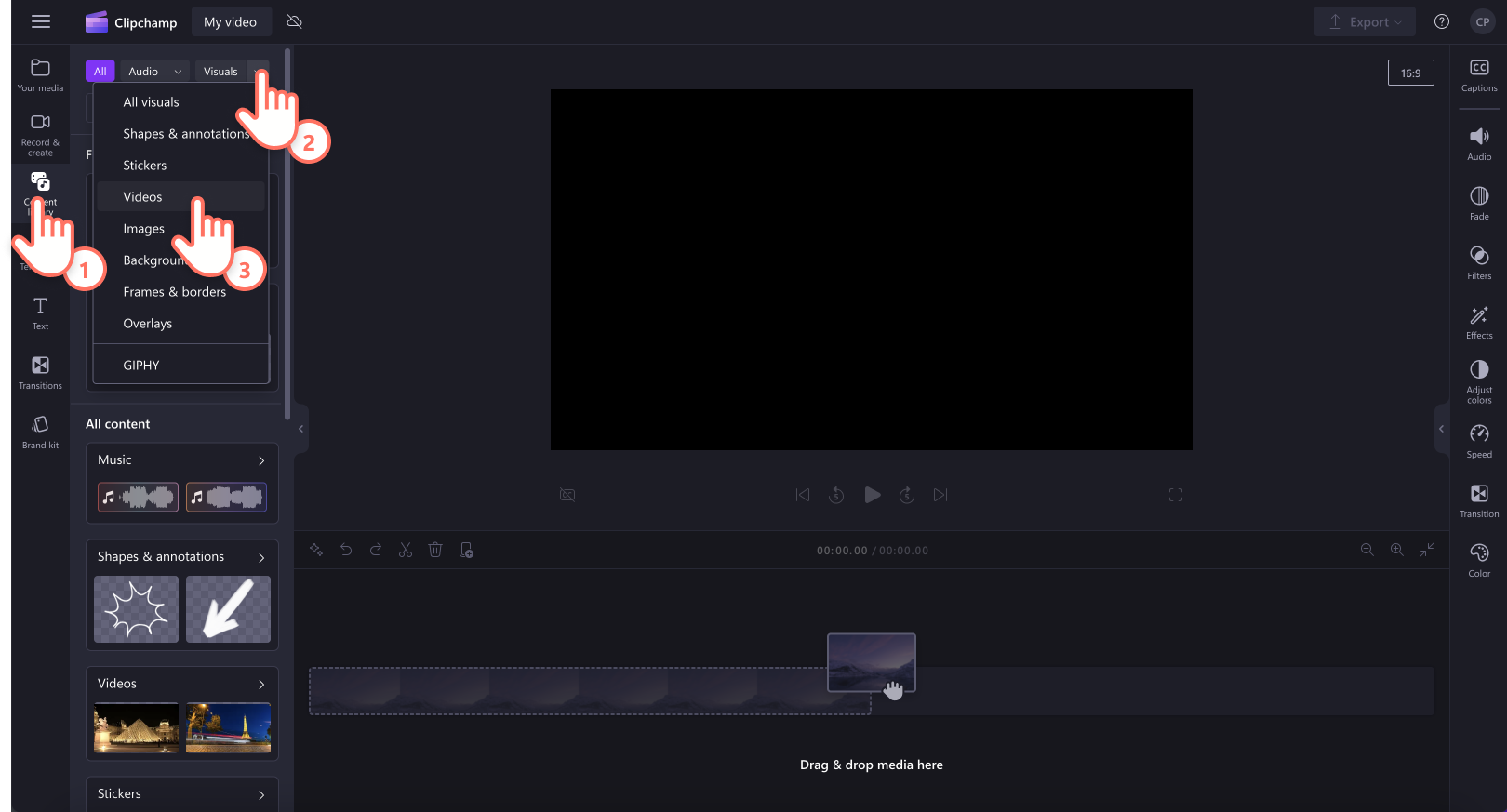Skip to the end of video
The height and width of the screenshot is (812, 1507).
940,495
